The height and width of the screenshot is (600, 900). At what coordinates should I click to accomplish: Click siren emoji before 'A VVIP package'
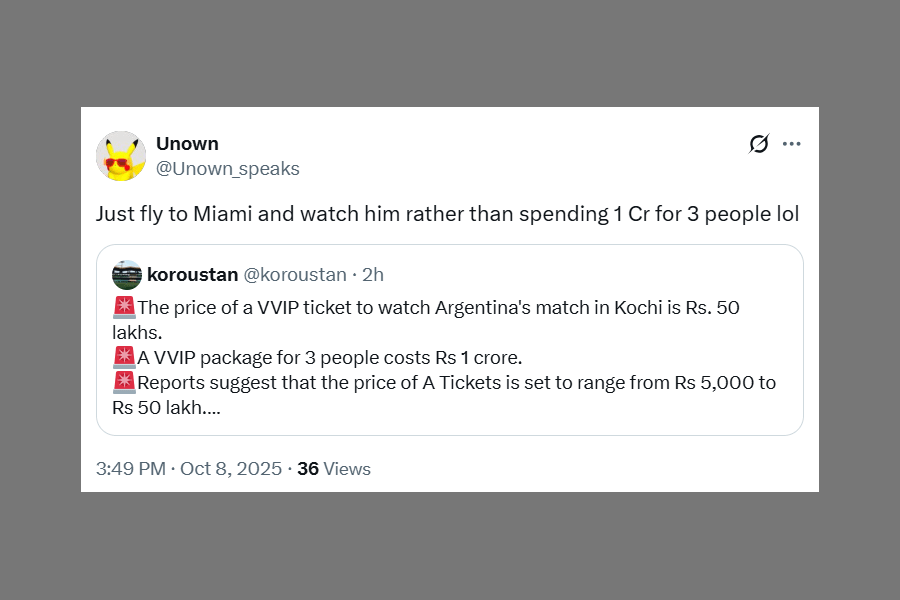point(124,357)
